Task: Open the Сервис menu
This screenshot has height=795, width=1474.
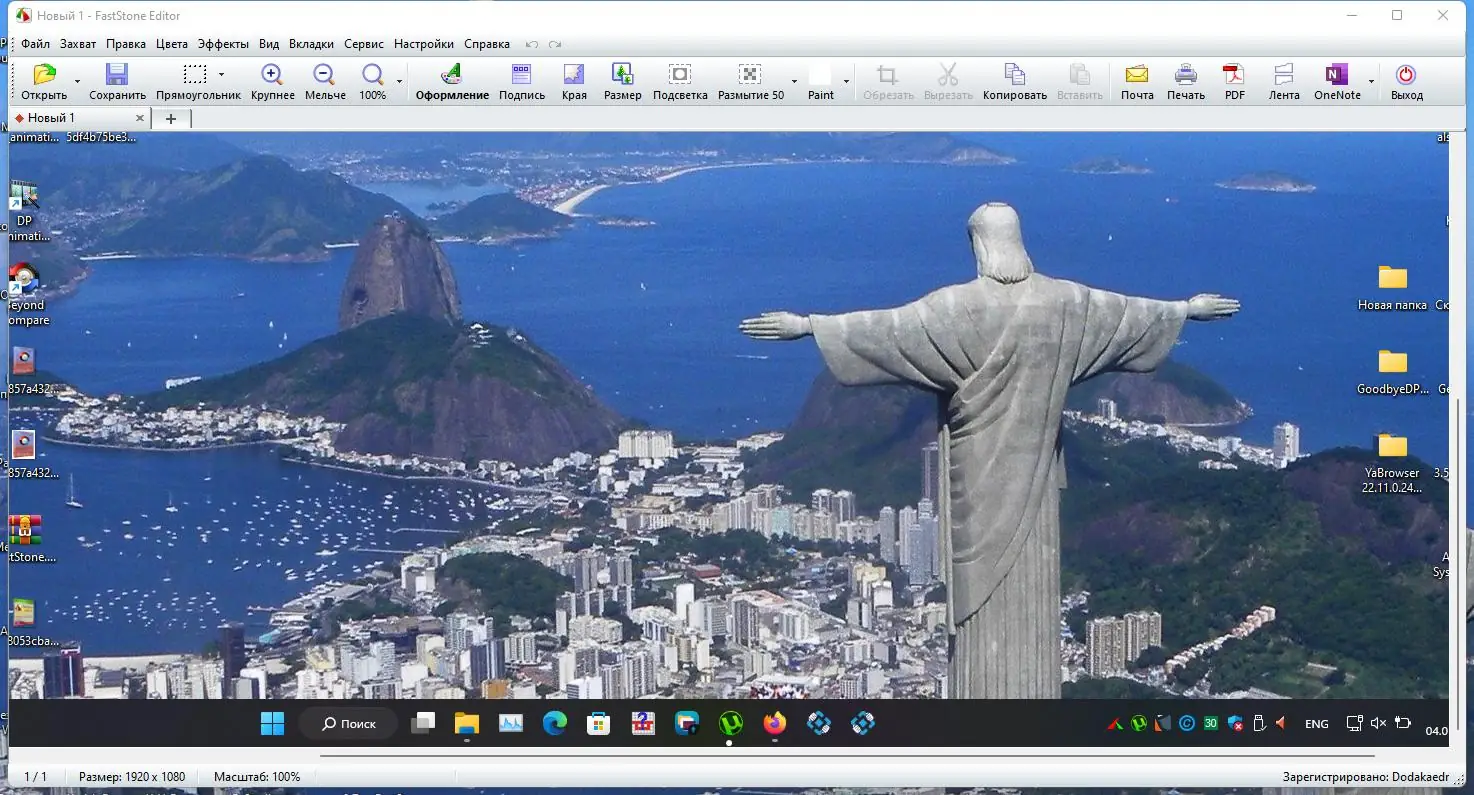Action: pos(364,44)
